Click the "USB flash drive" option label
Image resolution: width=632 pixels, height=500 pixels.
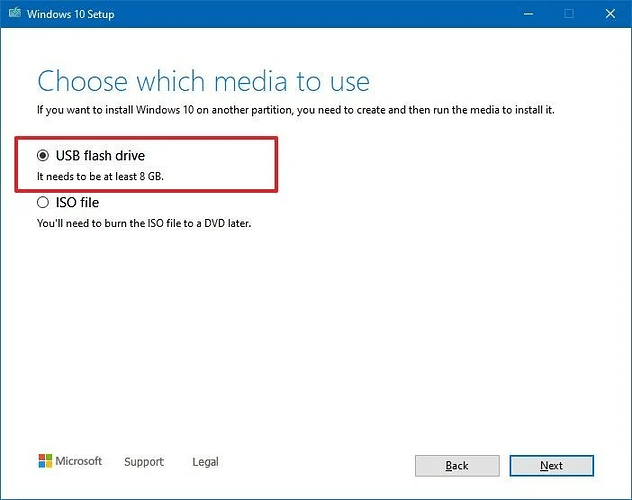[x=100, y=156]
